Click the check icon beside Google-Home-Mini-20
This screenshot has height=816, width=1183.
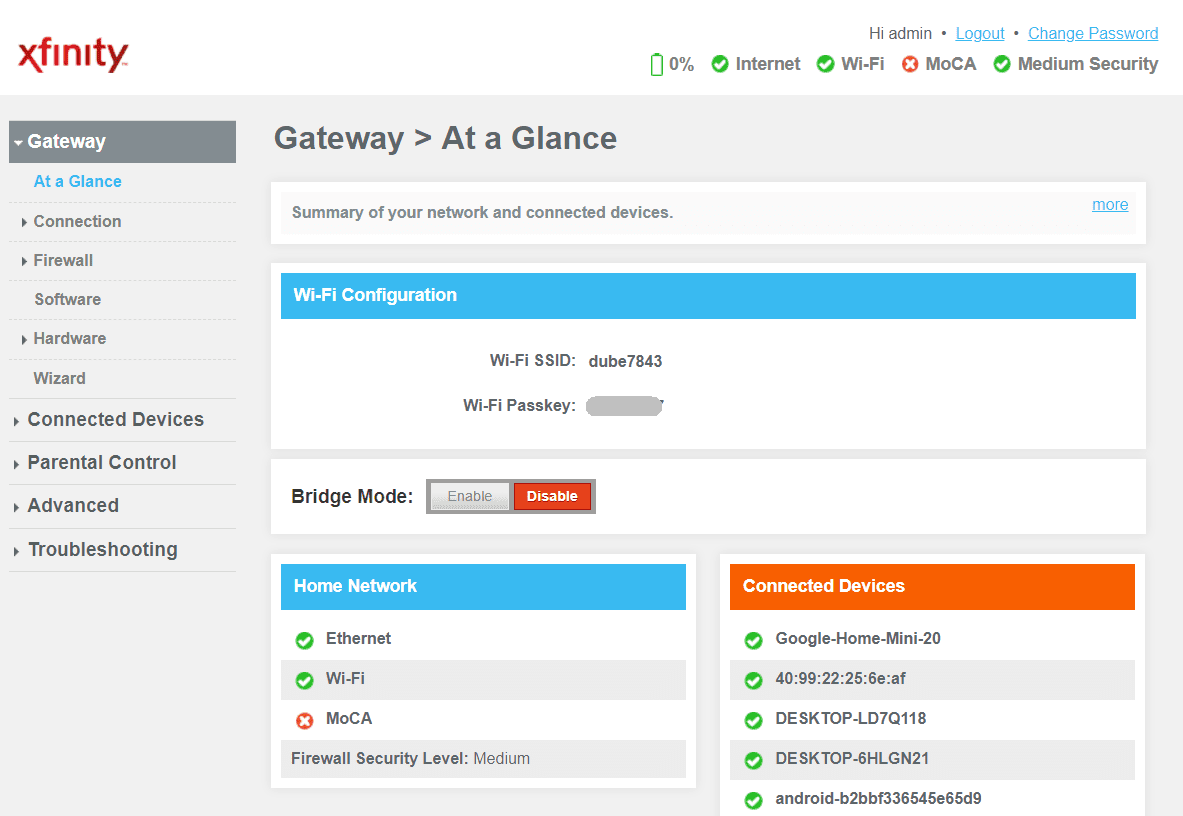pos(753,640)
